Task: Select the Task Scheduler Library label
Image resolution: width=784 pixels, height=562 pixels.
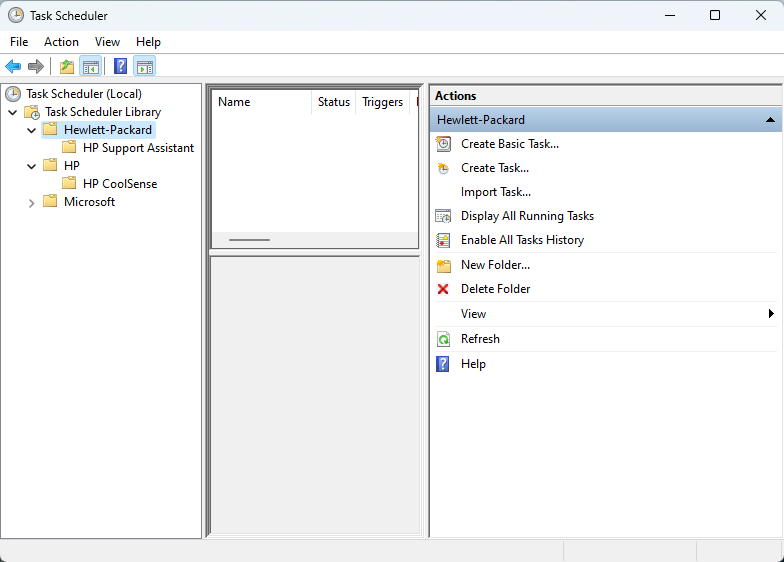Action: 103,112
